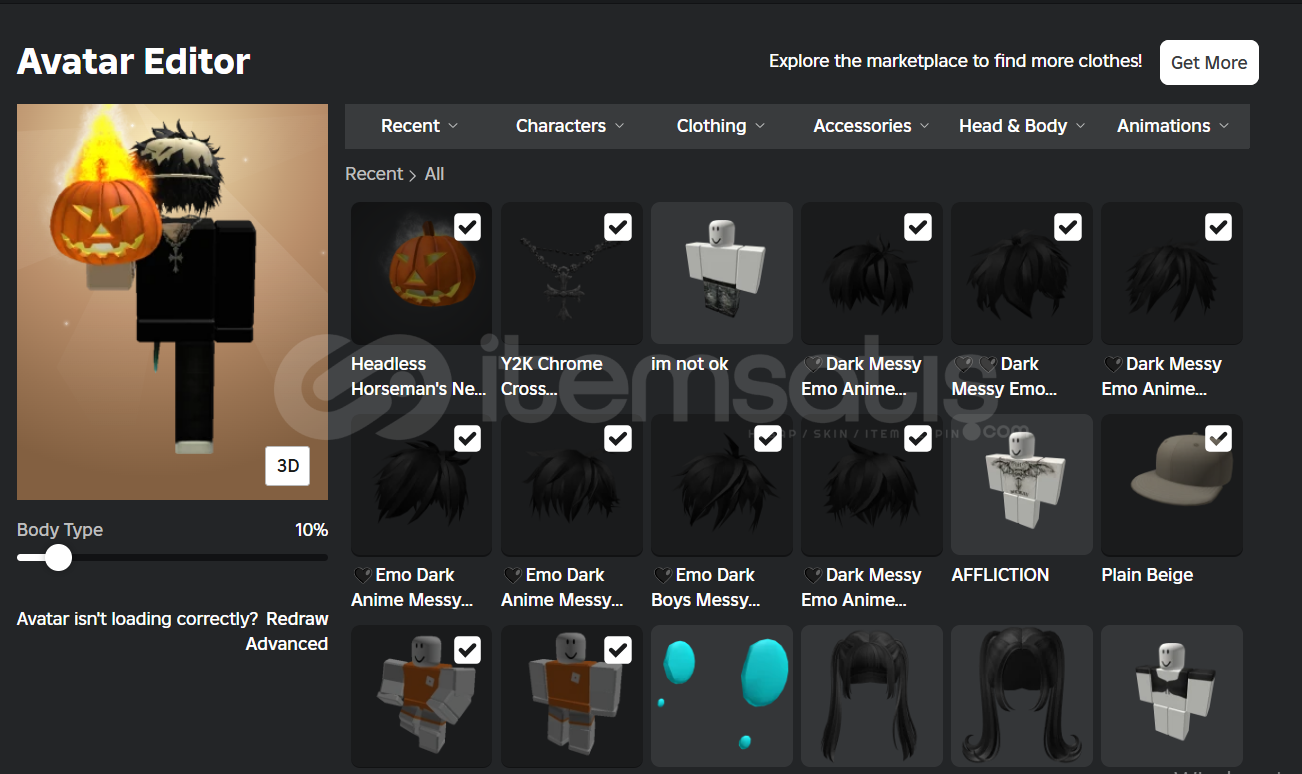Open the Recent category dropdown

point(420,126)
